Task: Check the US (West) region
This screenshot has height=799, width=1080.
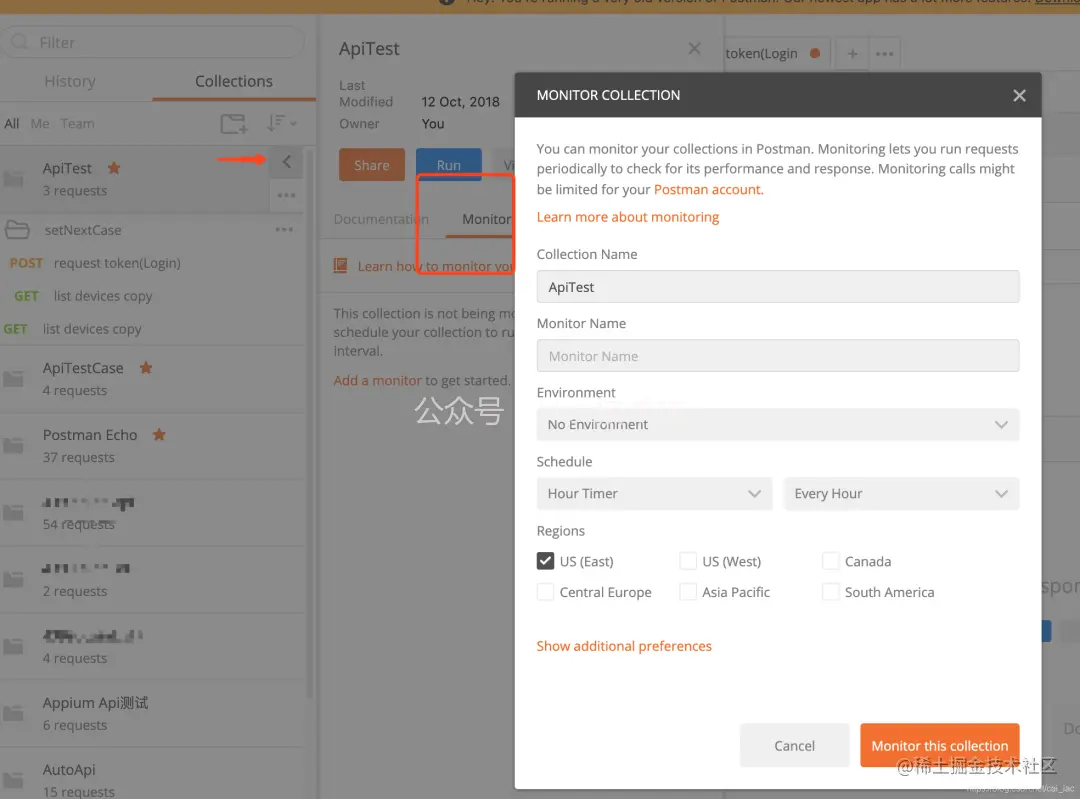Action: click(x=687, y=561)
